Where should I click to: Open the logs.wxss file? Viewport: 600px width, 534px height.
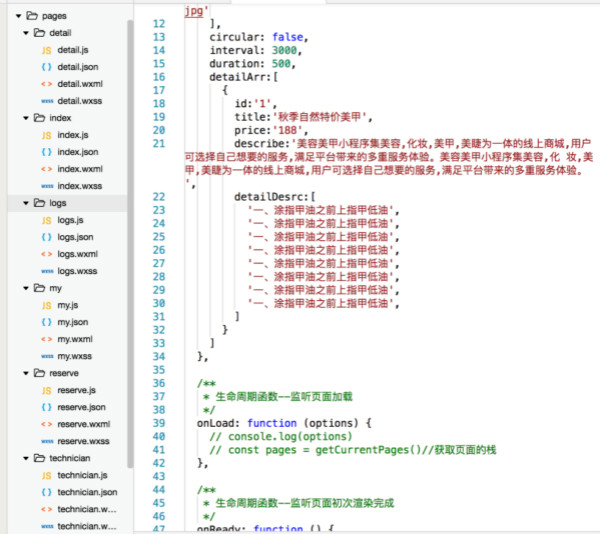77,271
